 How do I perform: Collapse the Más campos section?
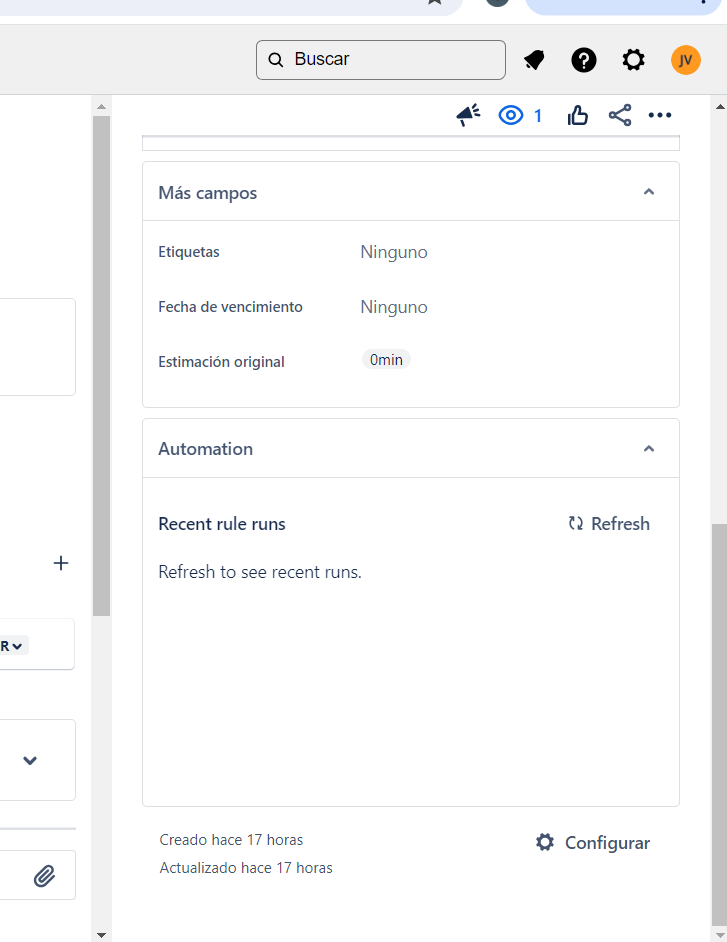point(648,192)
